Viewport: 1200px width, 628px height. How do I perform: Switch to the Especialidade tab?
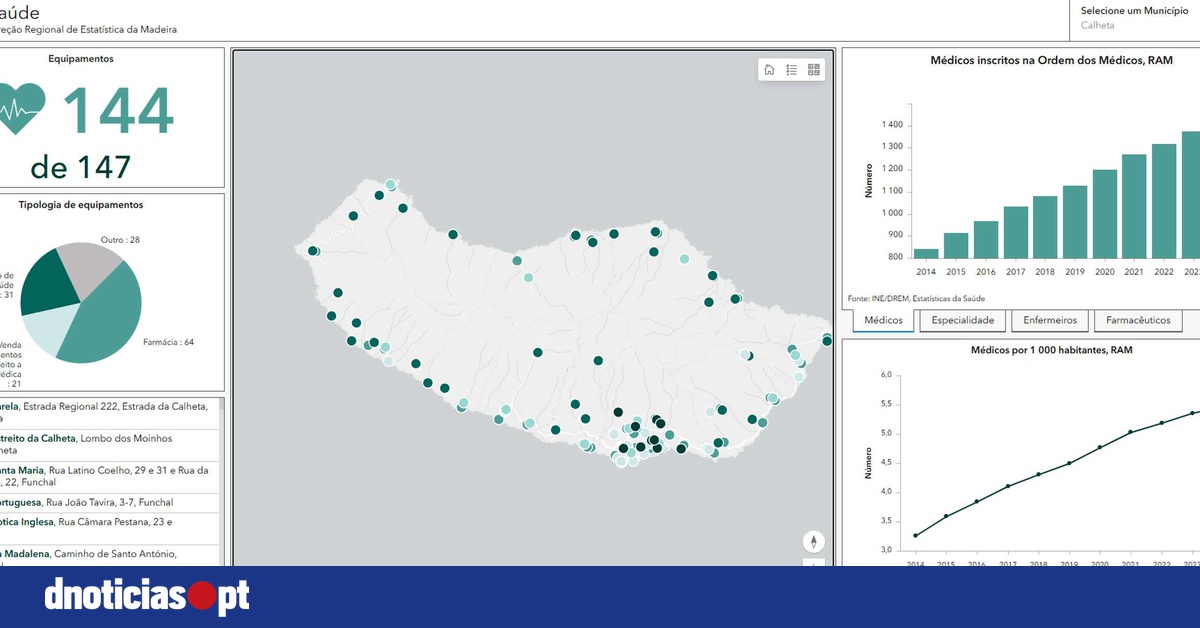coord(962,321)
